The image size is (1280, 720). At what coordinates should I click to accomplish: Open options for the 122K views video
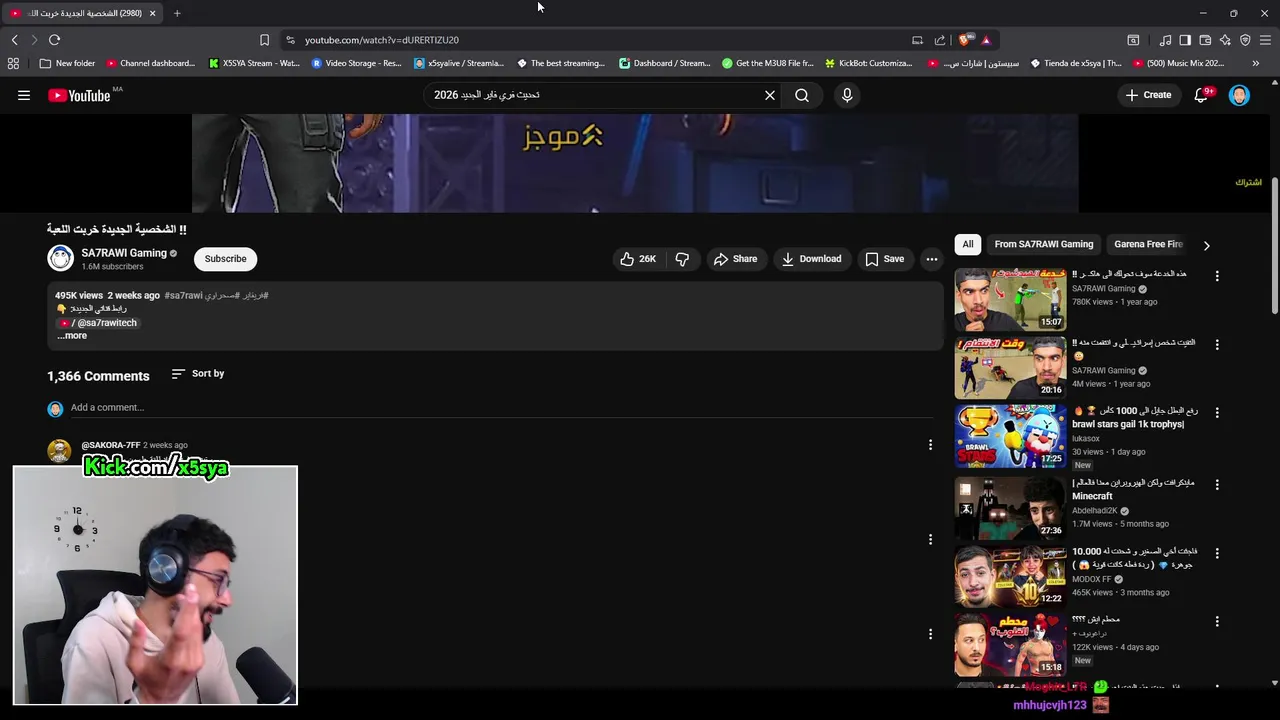pyautogui.click(x=1217, y=622)
